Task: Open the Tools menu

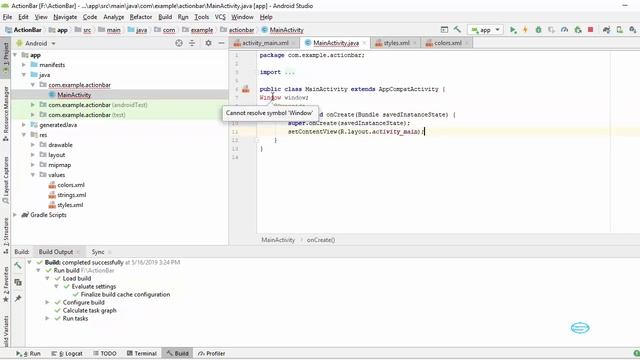Action: pos(201,17)
